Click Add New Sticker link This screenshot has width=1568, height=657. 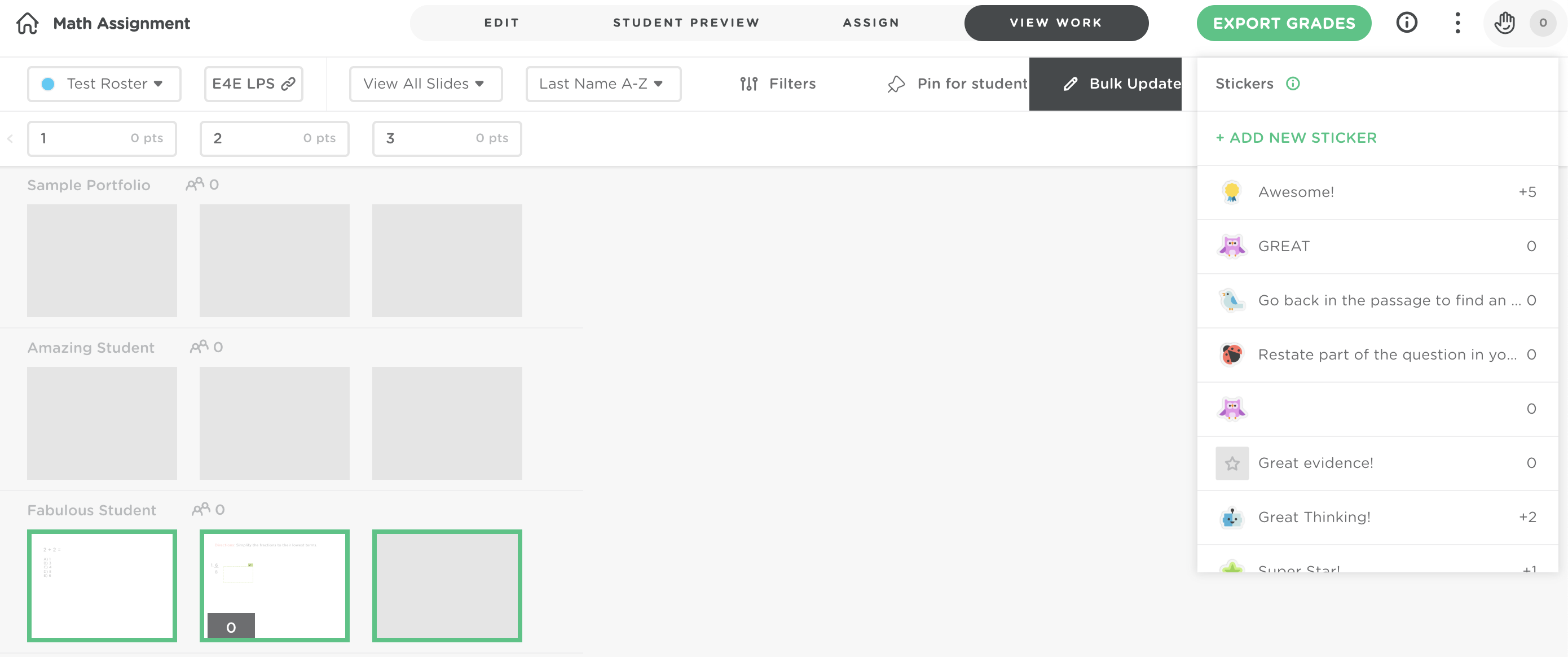[1296, 138]
